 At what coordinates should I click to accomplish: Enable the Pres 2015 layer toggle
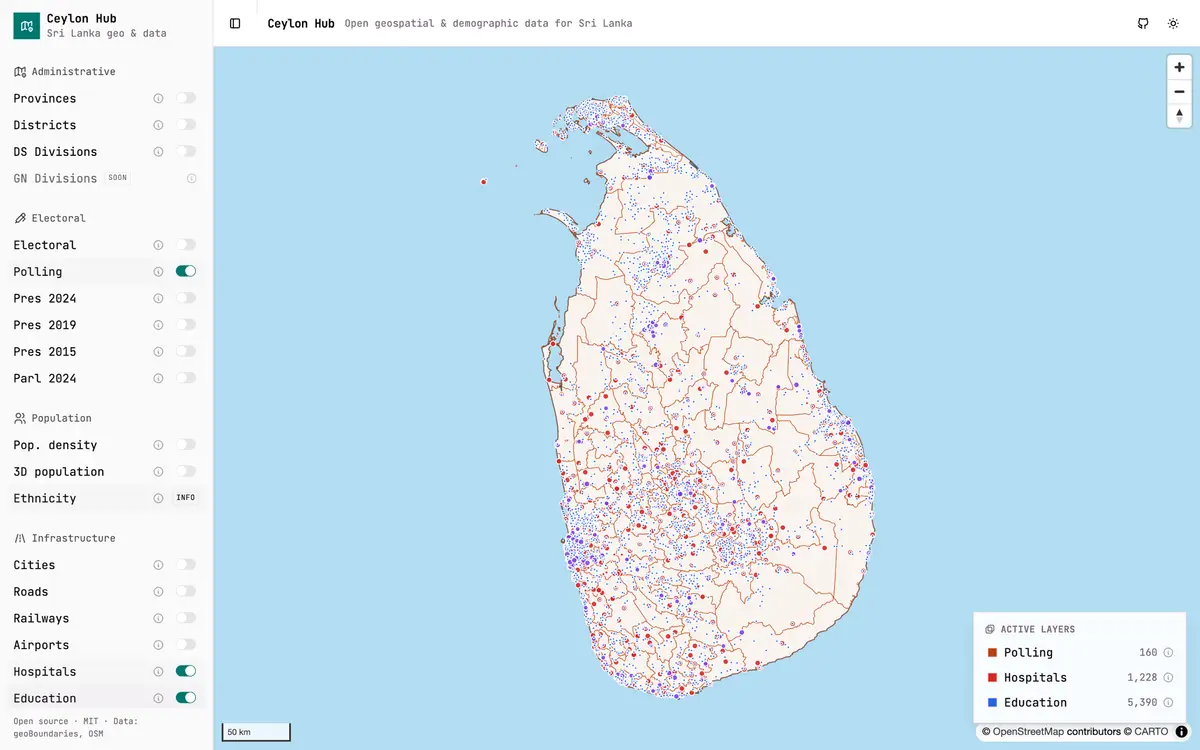(x=186, y=352)
